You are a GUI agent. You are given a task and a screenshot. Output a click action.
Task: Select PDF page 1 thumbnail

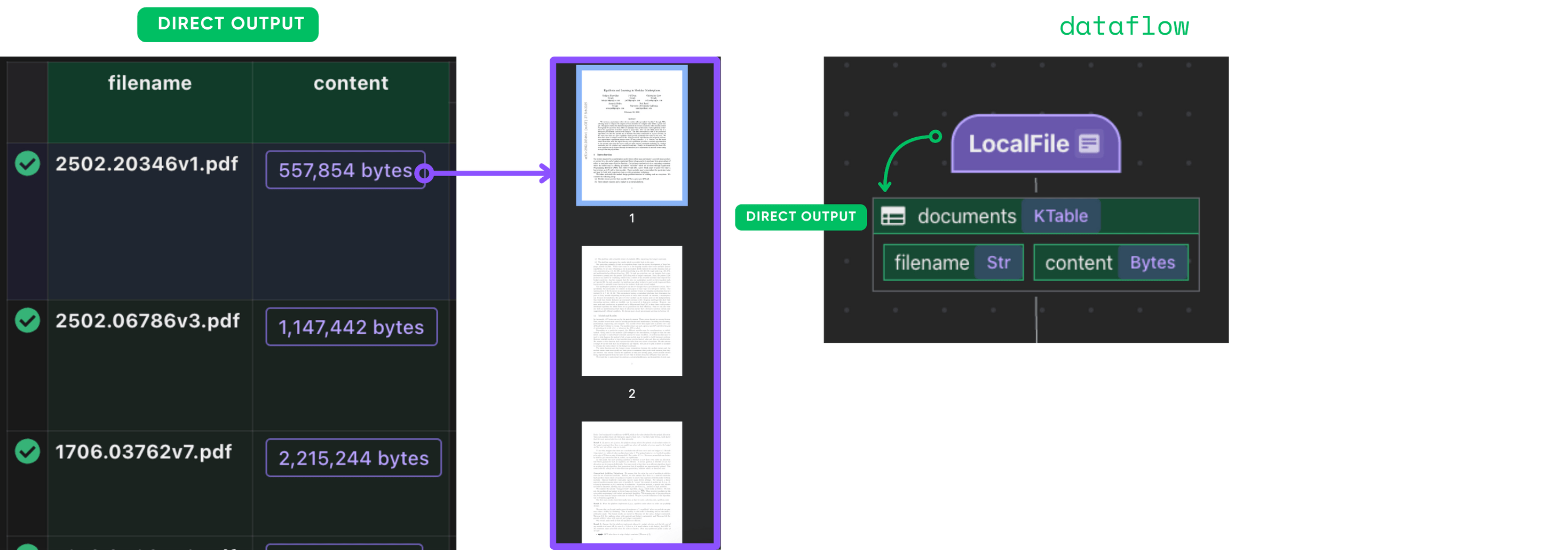[631, 135]
